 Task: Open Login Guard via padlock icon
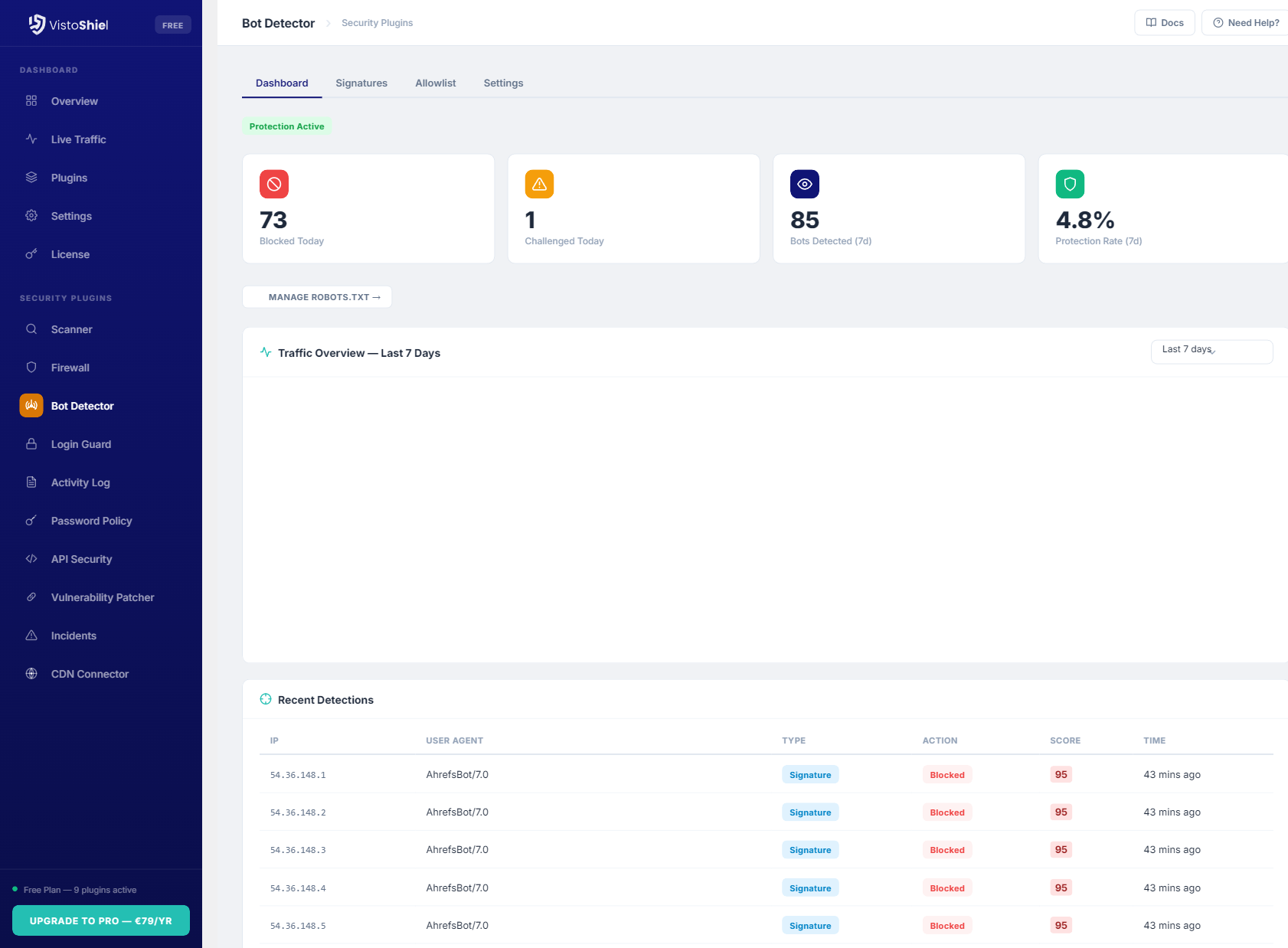(31, 444)
